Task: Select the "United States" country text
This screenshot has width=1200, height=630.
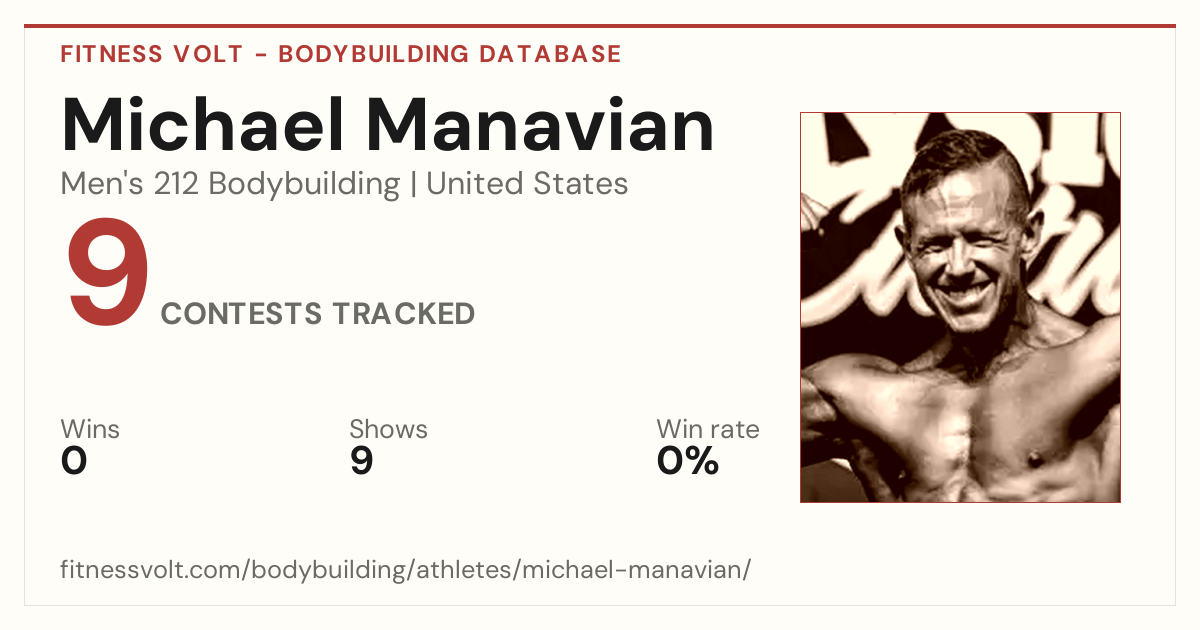Action: 527,184
